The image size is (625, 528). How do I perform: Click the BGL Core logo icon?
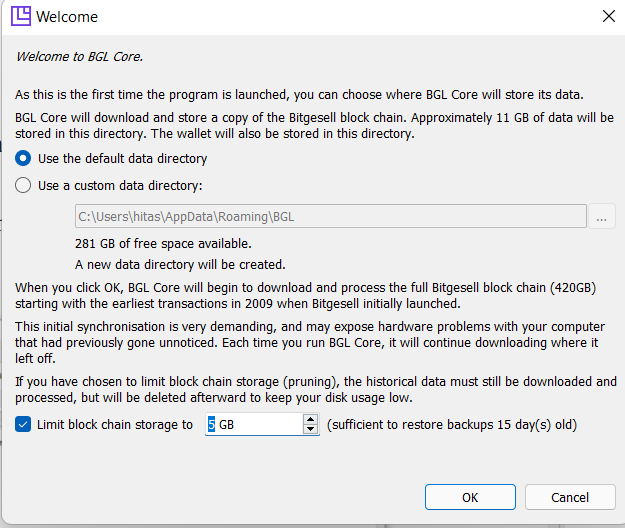coord(21,16)
